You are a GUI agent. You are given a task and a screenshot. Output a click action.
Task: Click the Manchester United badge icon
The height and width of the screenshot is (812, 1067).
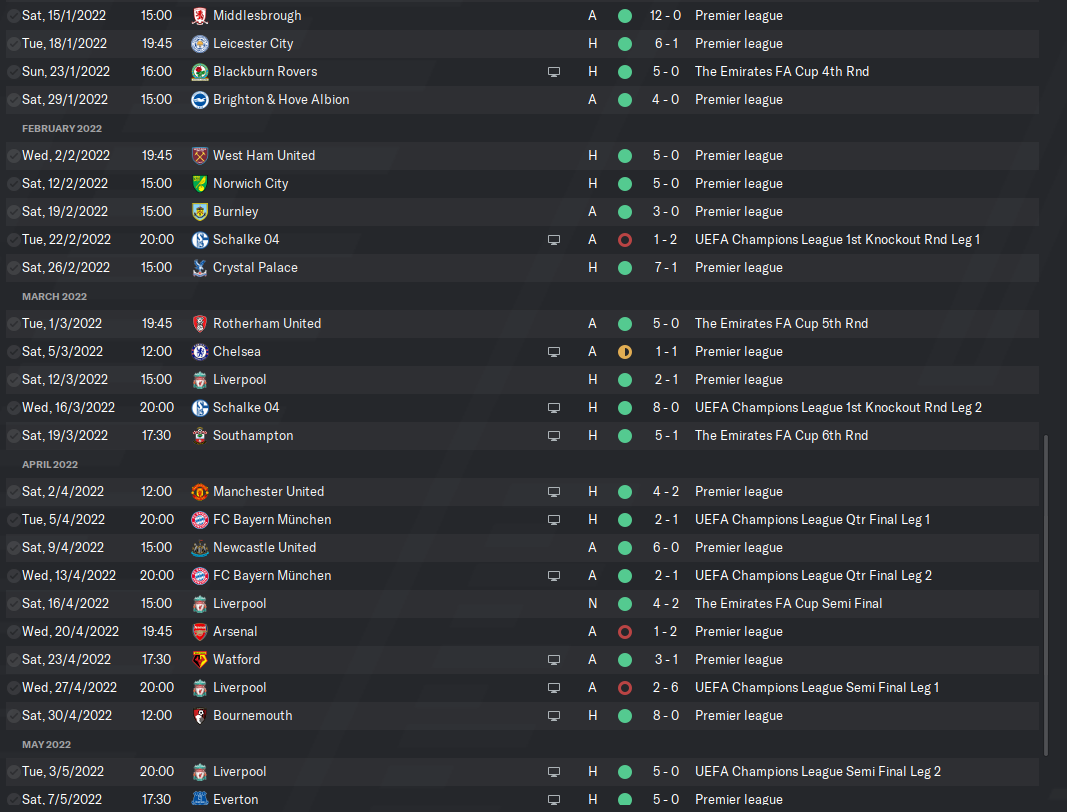(x=200, y=492)
